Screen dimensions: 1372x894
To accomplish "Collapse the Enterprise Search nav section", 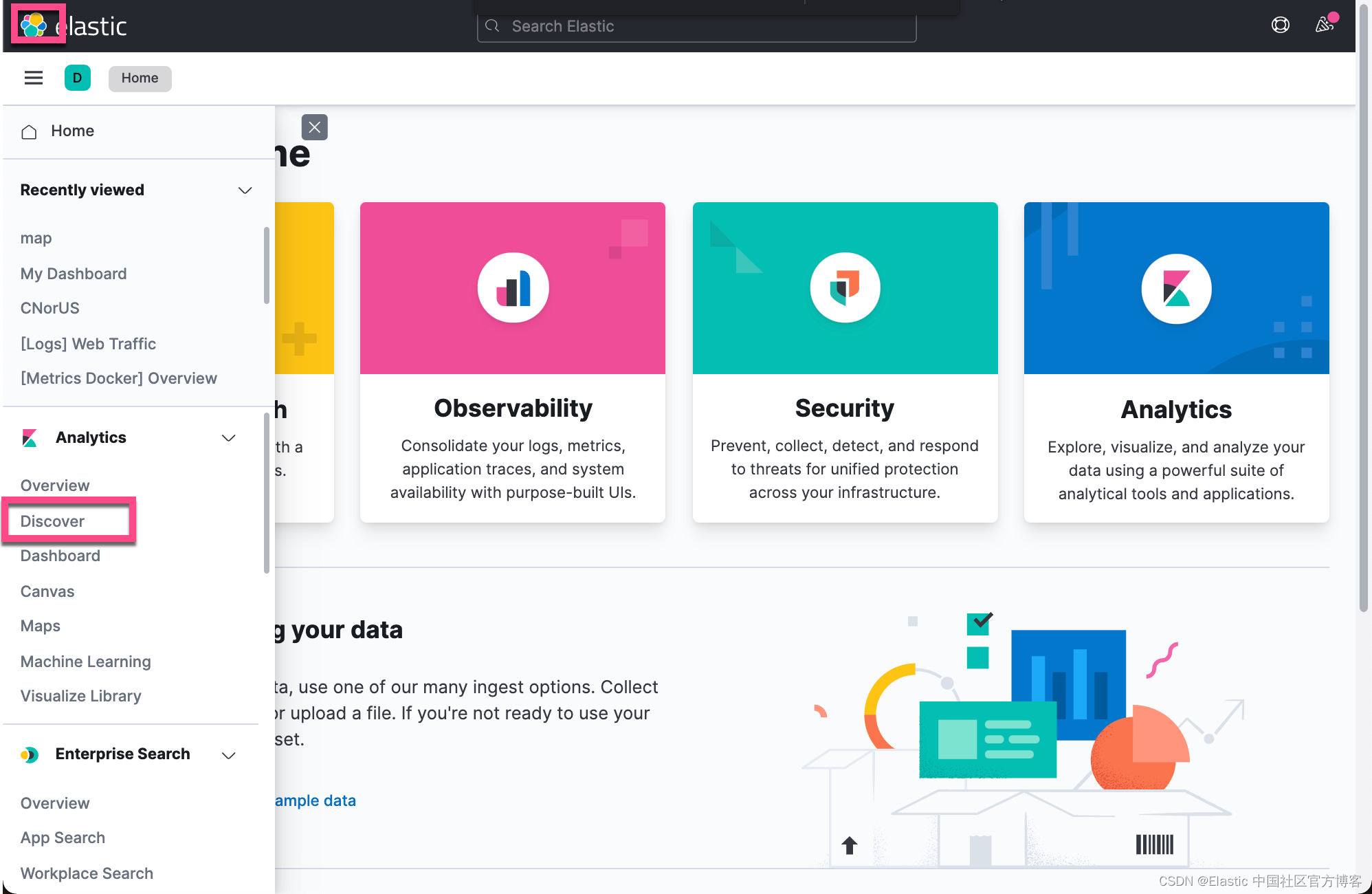I will (x=229, y=755).
